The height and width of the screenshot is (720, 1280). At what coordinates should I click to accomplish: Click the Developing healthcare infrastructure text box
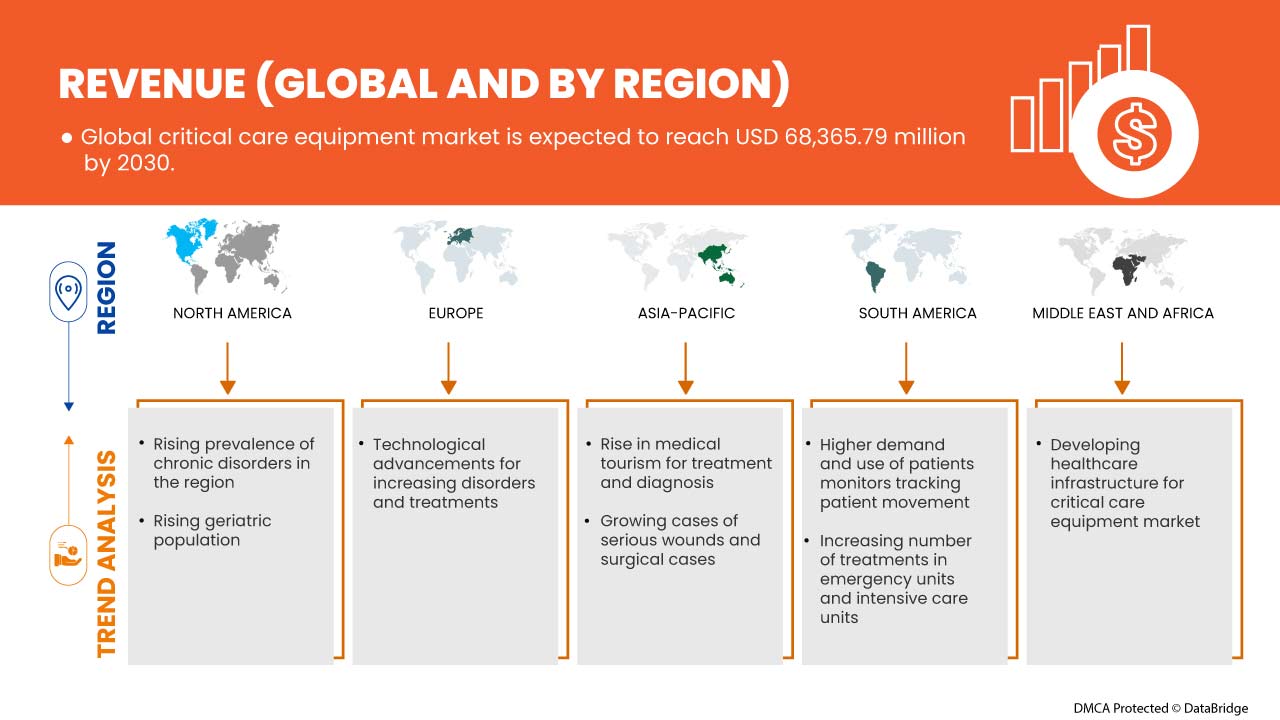(1124, 483)
